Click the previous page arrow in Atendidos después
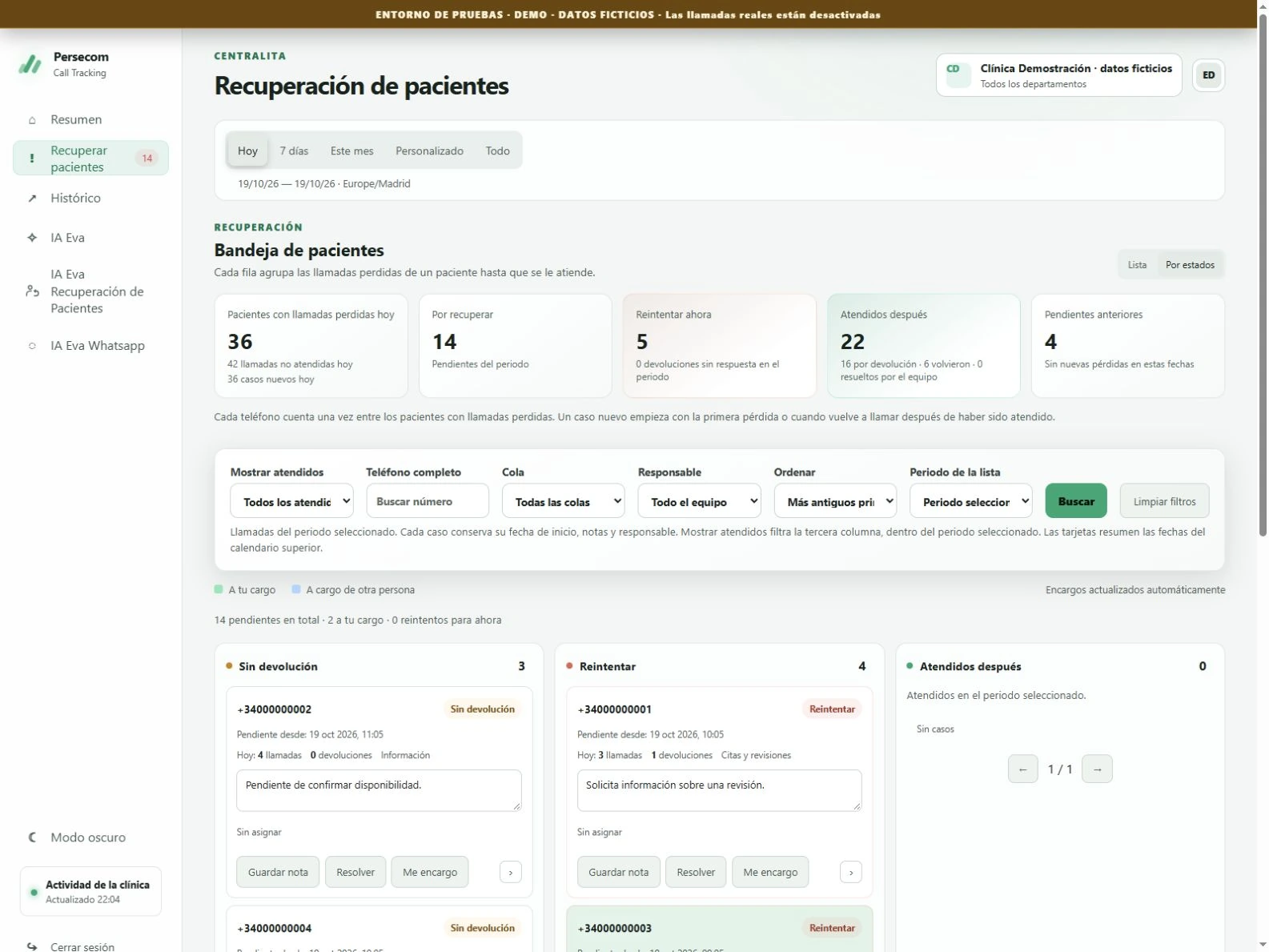 tap(1022, 769)
